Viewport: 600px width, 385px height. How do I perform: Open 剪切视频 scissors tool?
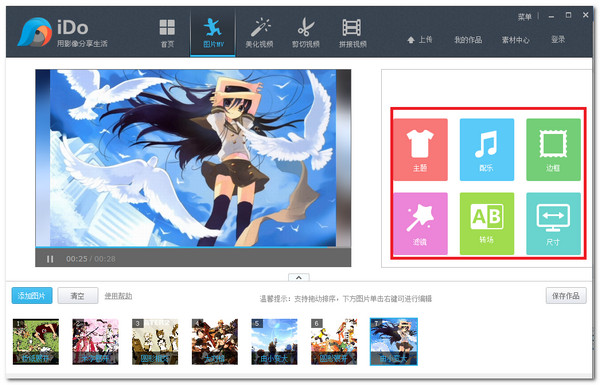point(306,33)
